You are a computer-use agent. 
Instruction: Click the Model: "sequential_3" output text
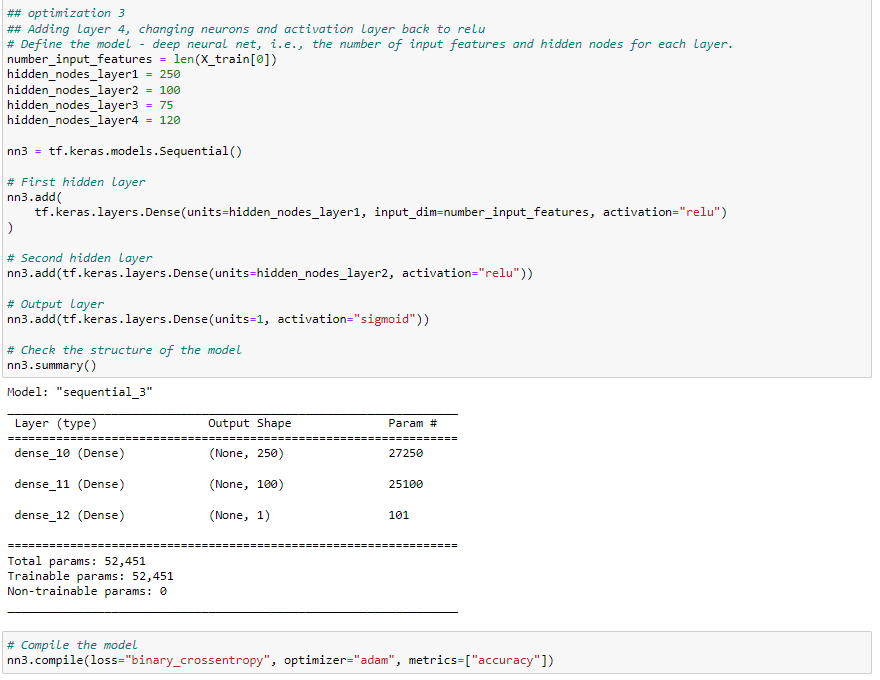tap(80, 393)
